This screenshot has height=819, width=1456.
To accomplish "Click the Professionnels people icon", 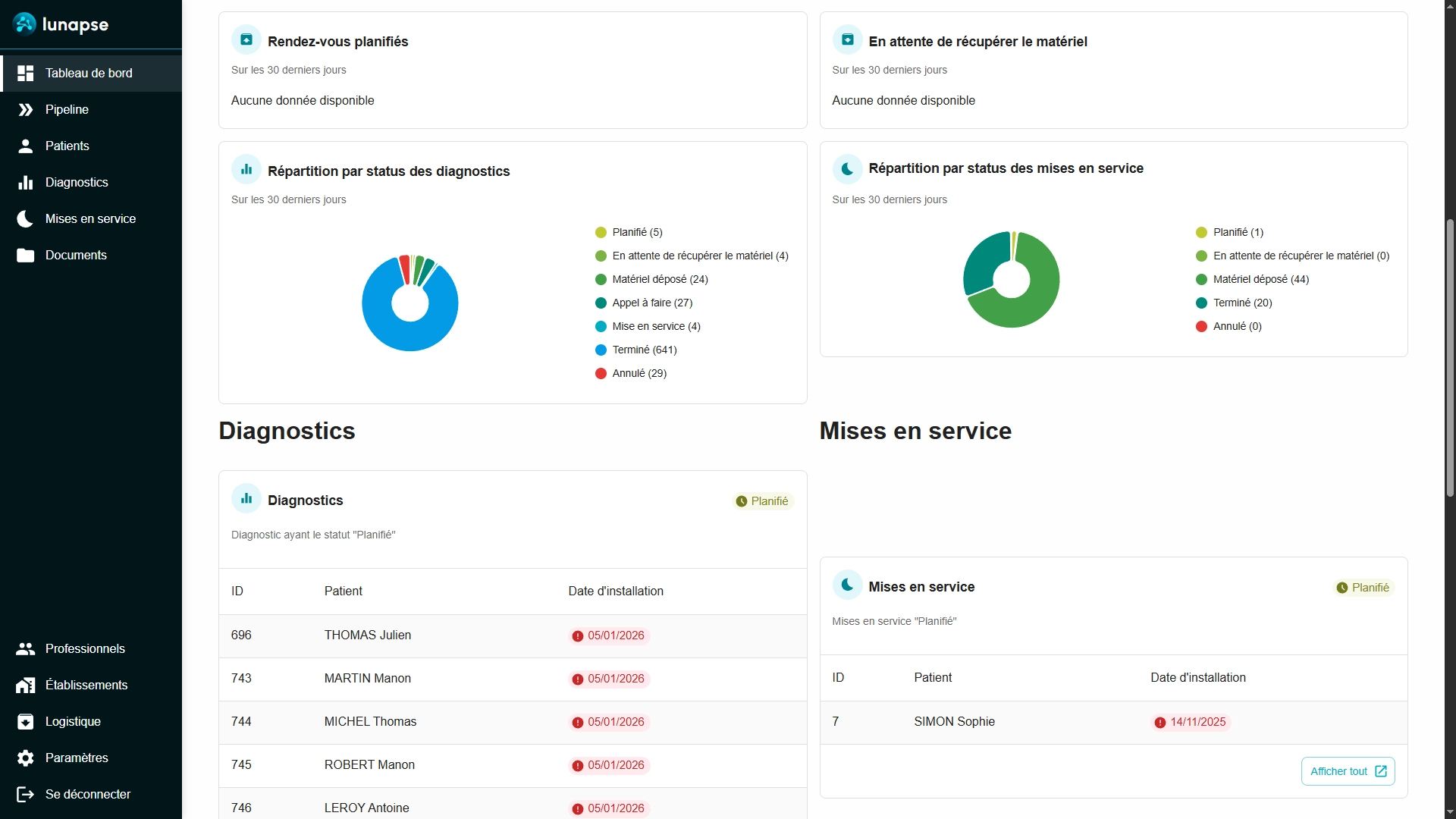I will (x=25, y=648).
